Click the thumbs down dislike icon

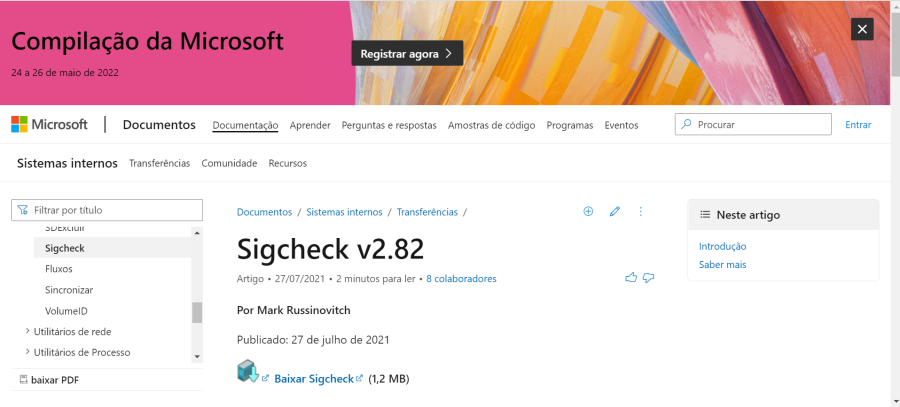[649, 278]
